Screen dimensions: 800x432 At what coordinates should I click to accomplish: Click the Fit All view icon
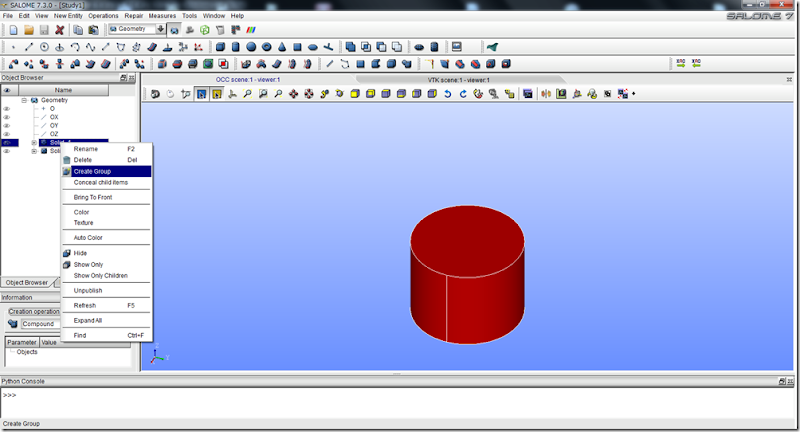(246, 94)
